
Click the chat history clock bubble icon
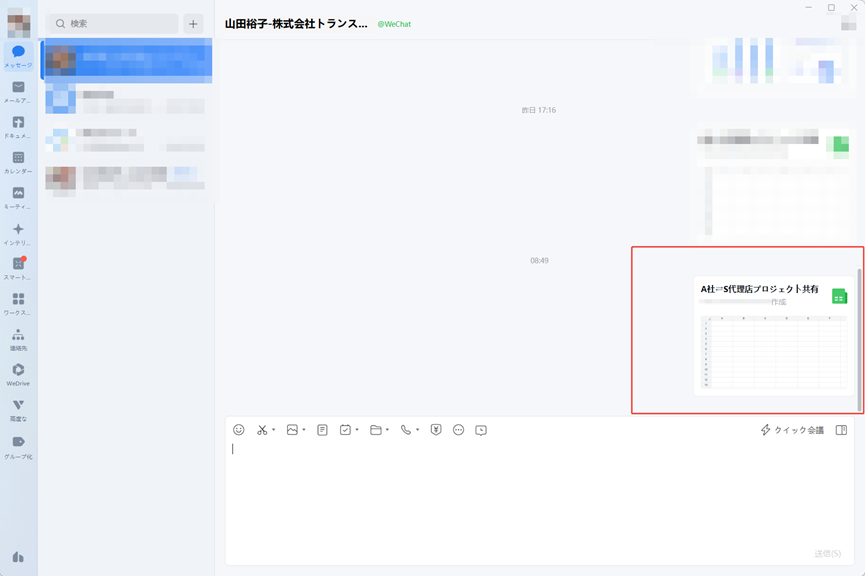481,430
